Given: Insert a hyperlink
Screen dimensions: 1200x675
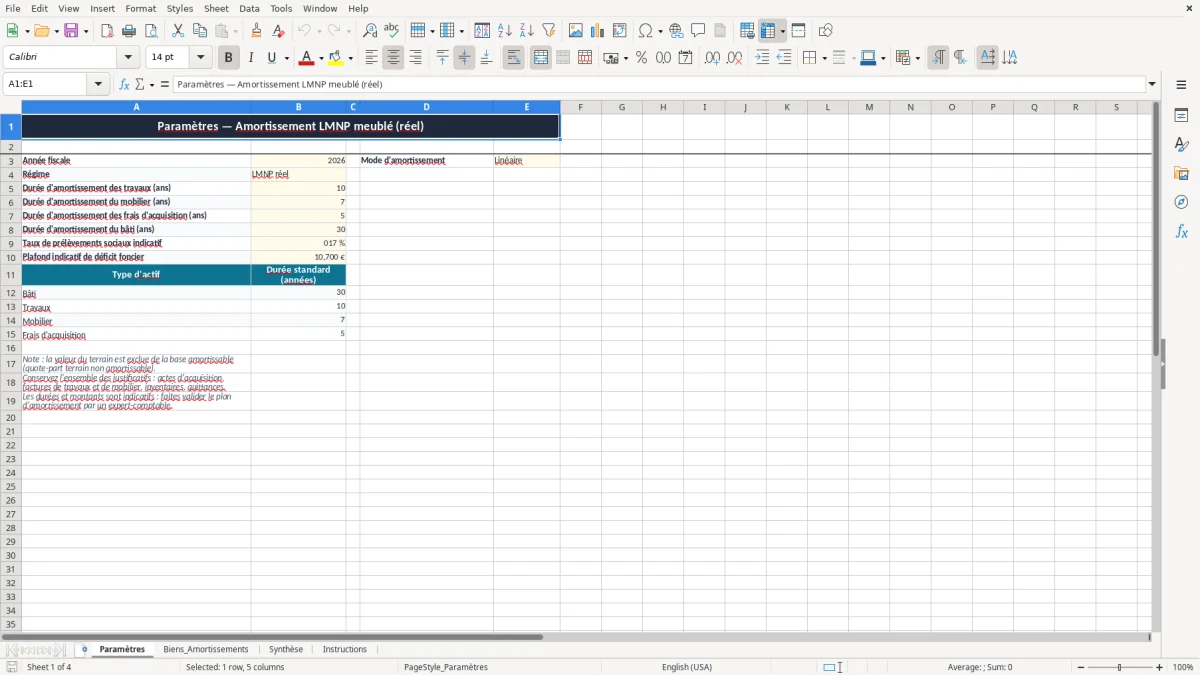Looking at the screenshot, I should point(676,31).
